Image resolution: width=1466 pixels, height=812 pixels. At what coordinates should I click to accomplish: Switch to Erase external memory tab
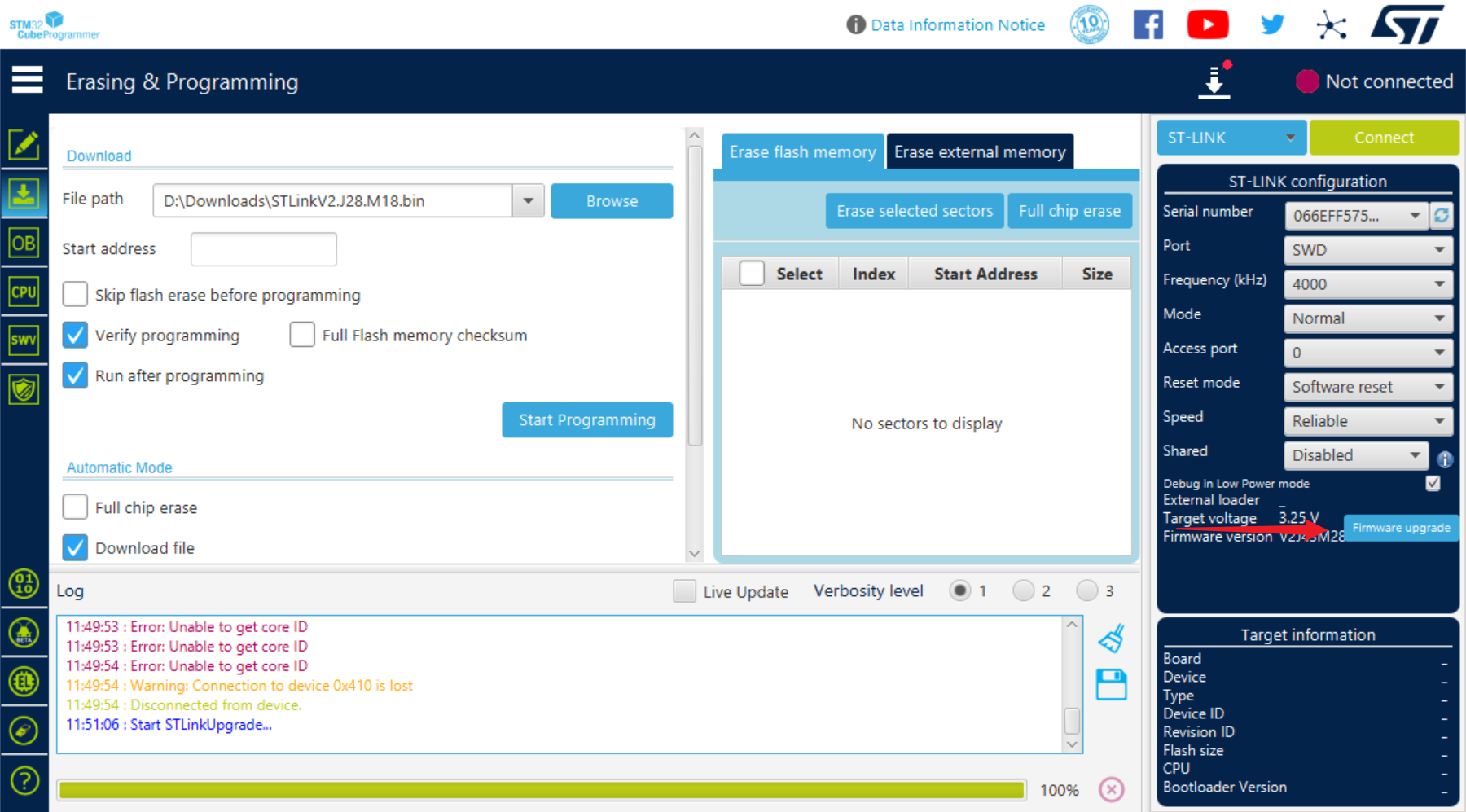980,151
